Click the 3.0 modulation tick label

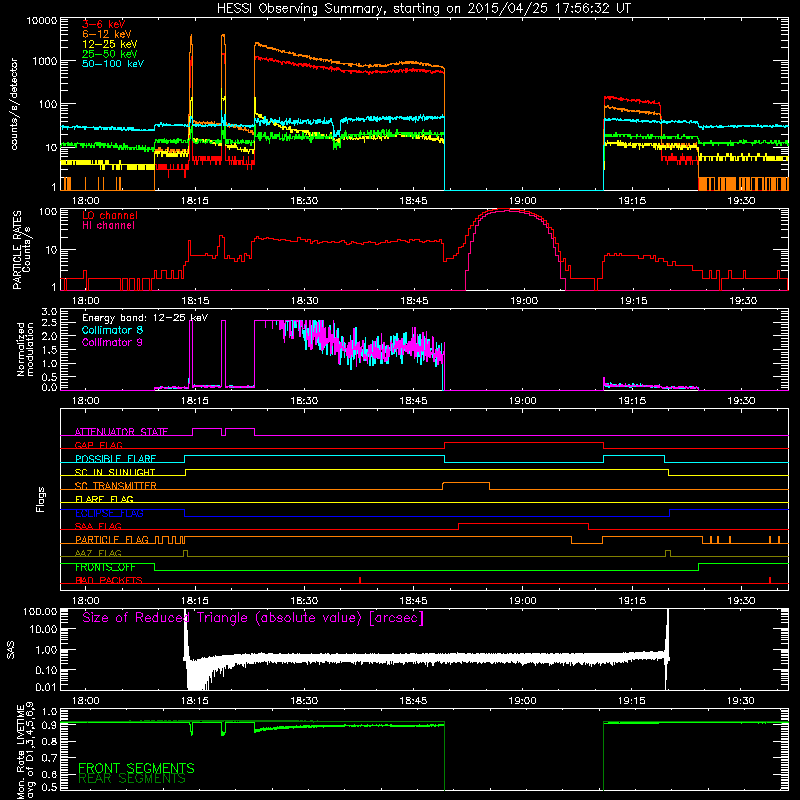49,312
